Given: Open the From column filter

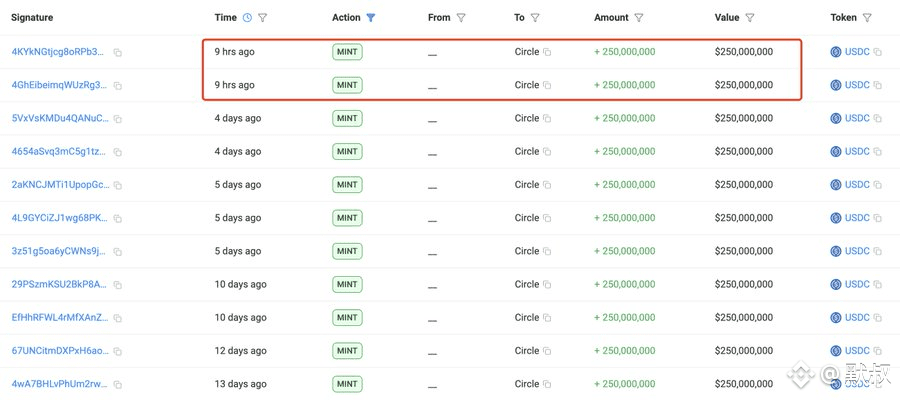Looking at the screenshot, I should pyautogui.click(x=461, y=18).
